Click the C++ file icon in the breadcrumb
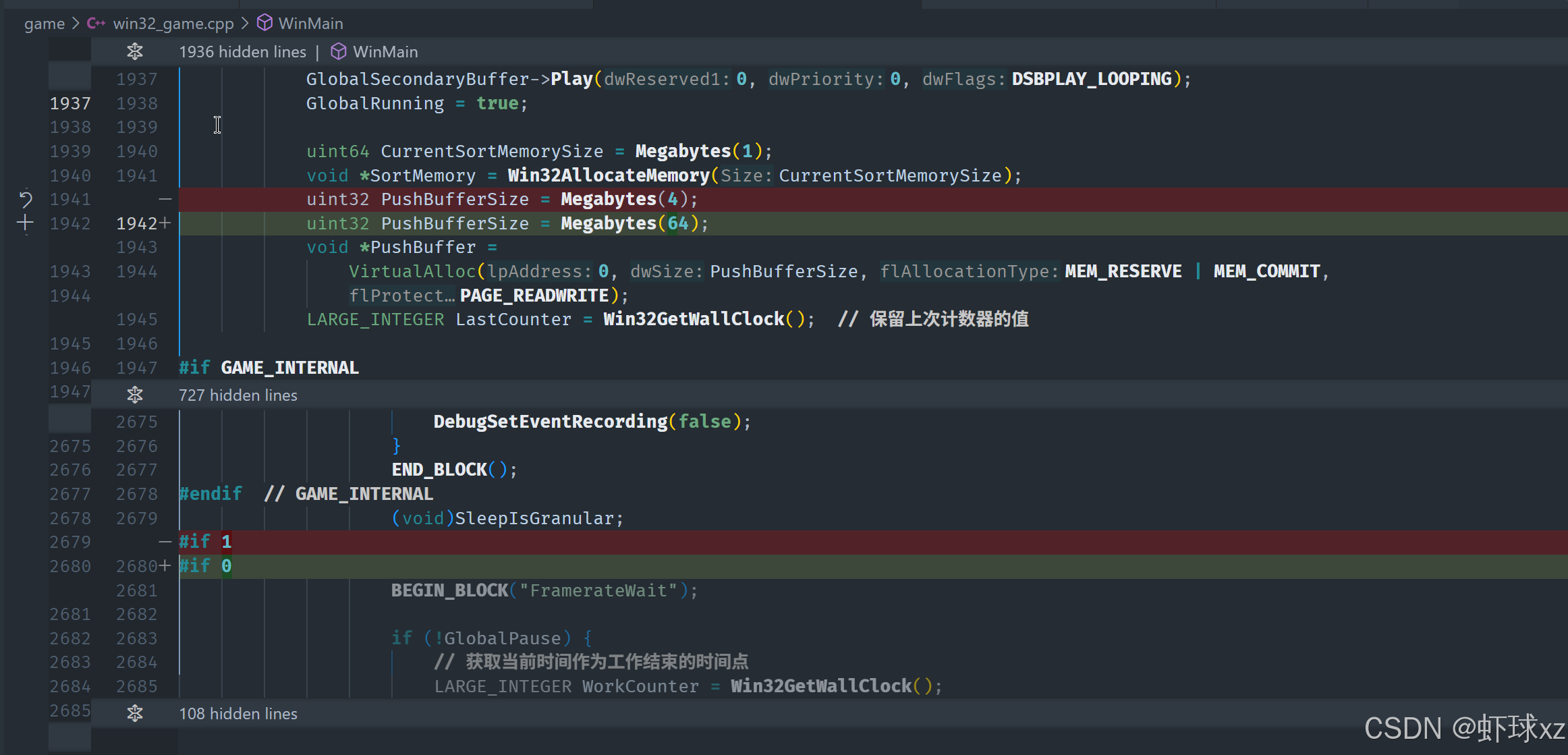The width and height of the screenshot is (1568, 755). point(96,24)
